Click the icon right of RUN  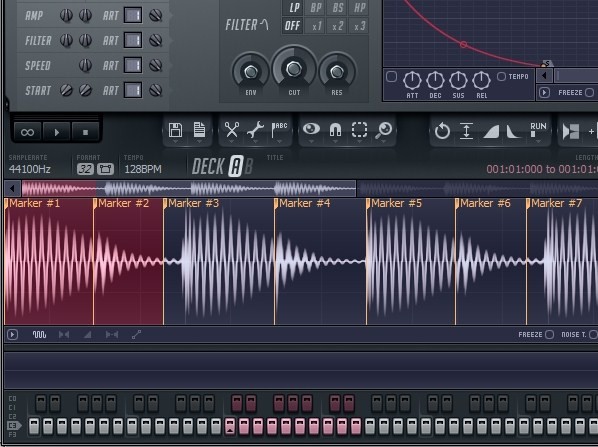(x=571, y=132)
